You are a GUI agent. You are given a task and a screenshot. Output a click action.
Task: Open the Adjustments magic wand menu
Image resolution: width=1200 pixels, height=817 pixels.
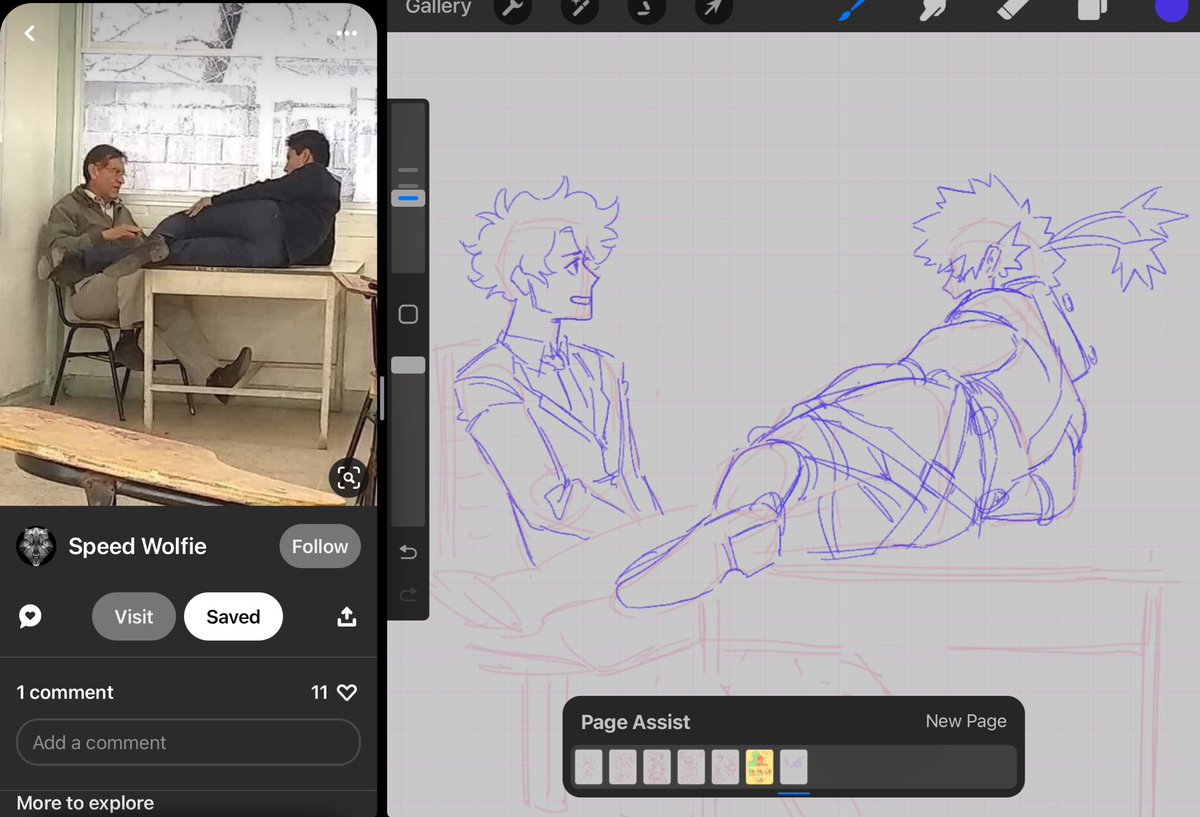pos(580,9)
